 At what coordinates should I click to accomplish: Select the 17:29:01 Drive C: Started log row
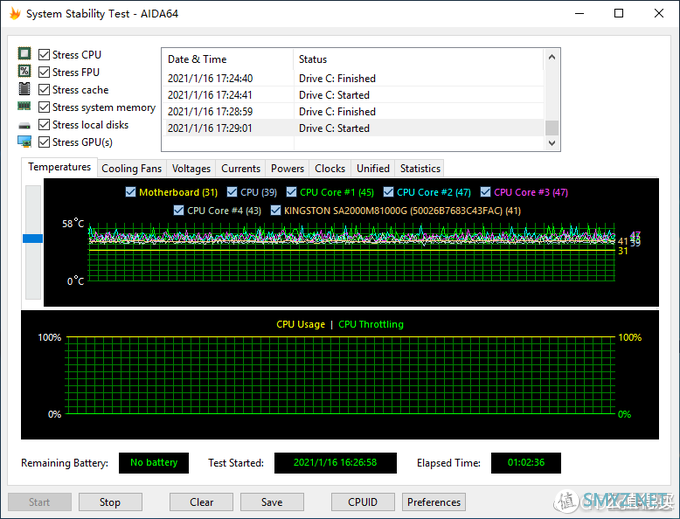tap(353, 128)
